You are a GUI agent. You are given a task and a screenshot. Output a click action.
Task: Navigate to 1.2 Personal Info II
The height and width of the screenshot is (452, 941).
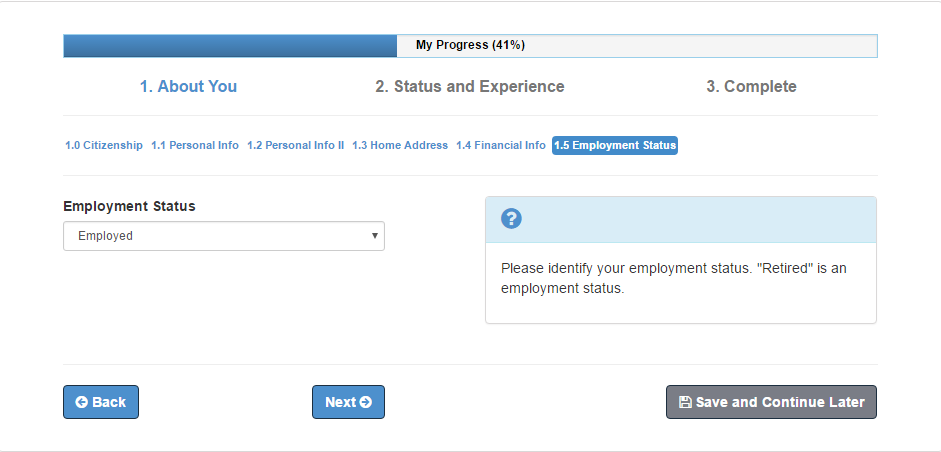(295, 145)
